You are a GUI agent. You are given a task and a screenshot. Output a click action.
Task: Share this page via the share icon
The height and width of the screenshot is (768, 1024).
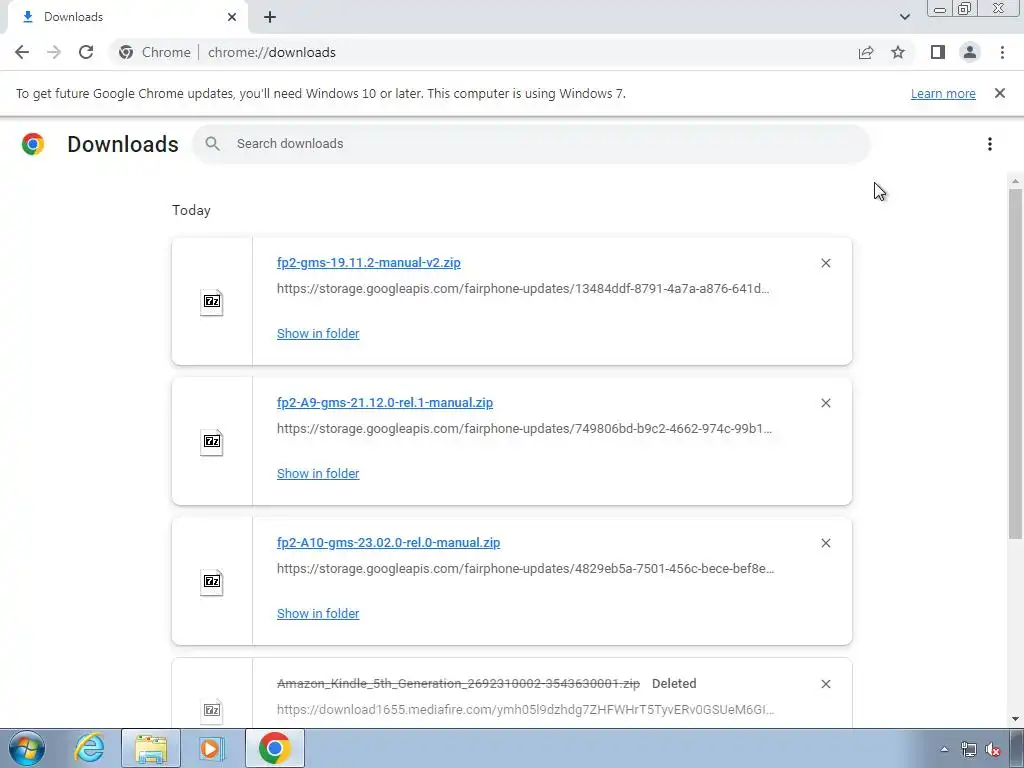866,52
